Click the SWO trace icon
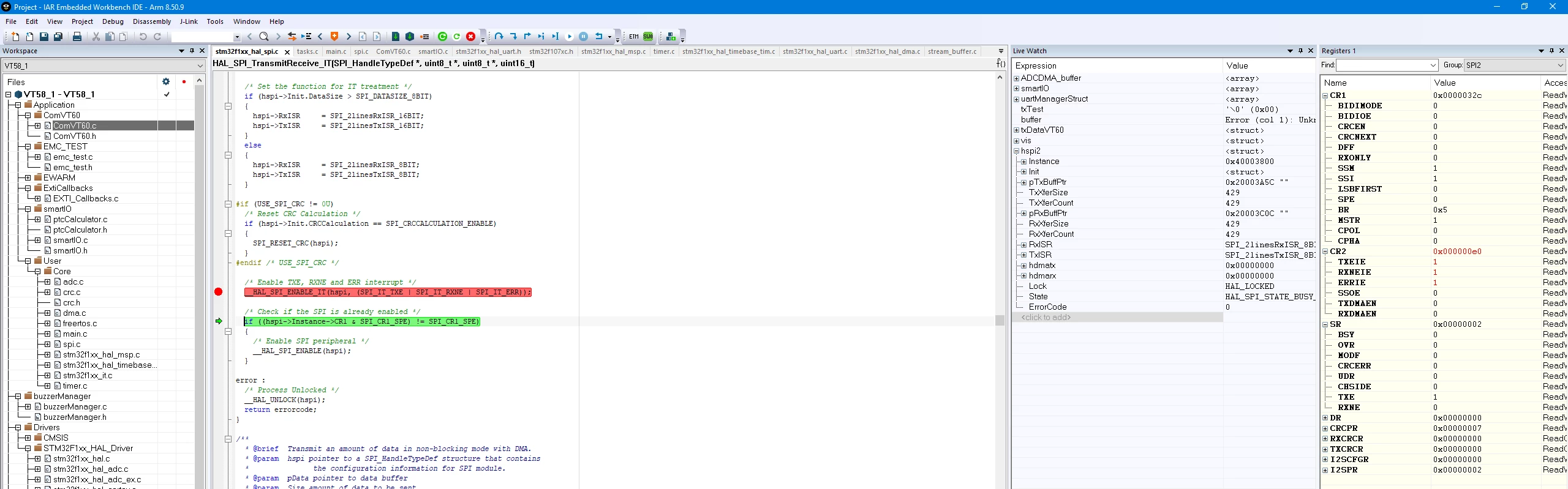This screenshot has width=1568, height=489. (648, 37)
